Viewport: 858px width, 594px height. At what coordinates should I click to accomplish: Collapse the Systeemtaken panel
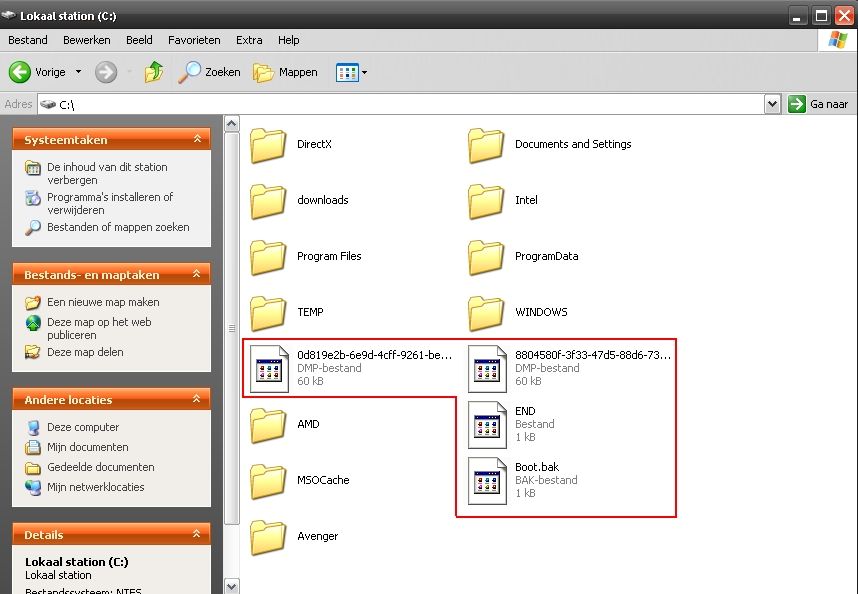197,140
